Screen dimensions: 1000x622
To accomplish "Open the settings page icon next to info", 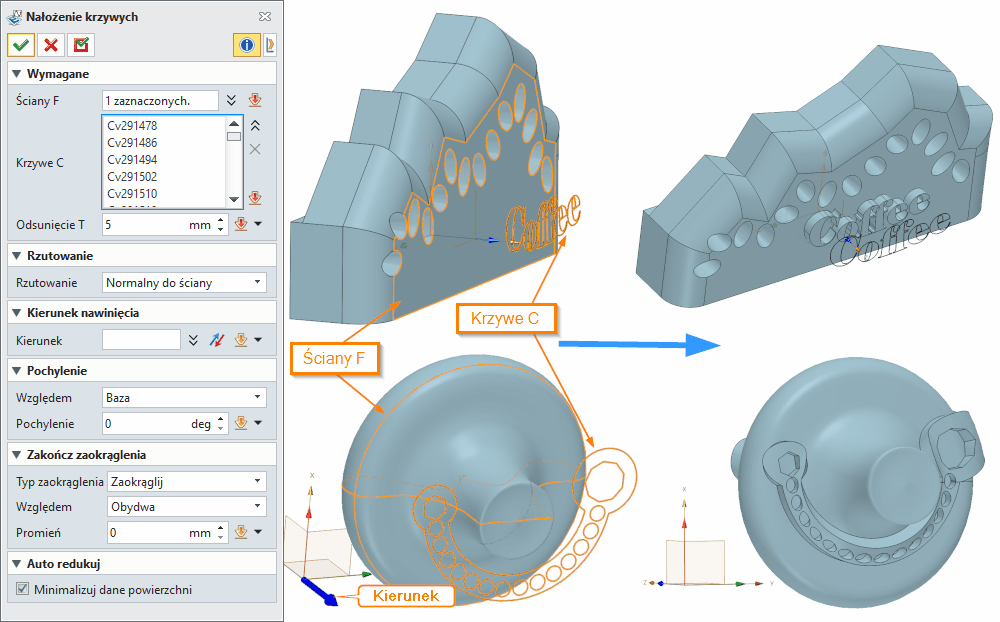I will (268, 44).
